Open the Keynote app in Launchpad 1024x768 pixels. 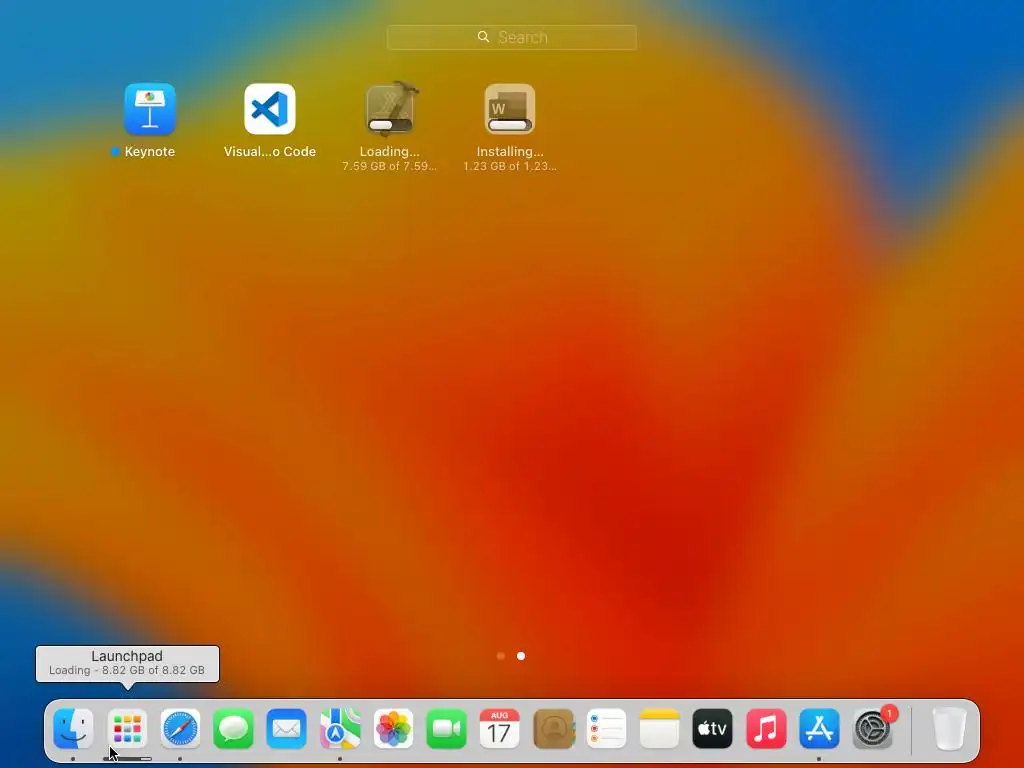click(150, 109)
